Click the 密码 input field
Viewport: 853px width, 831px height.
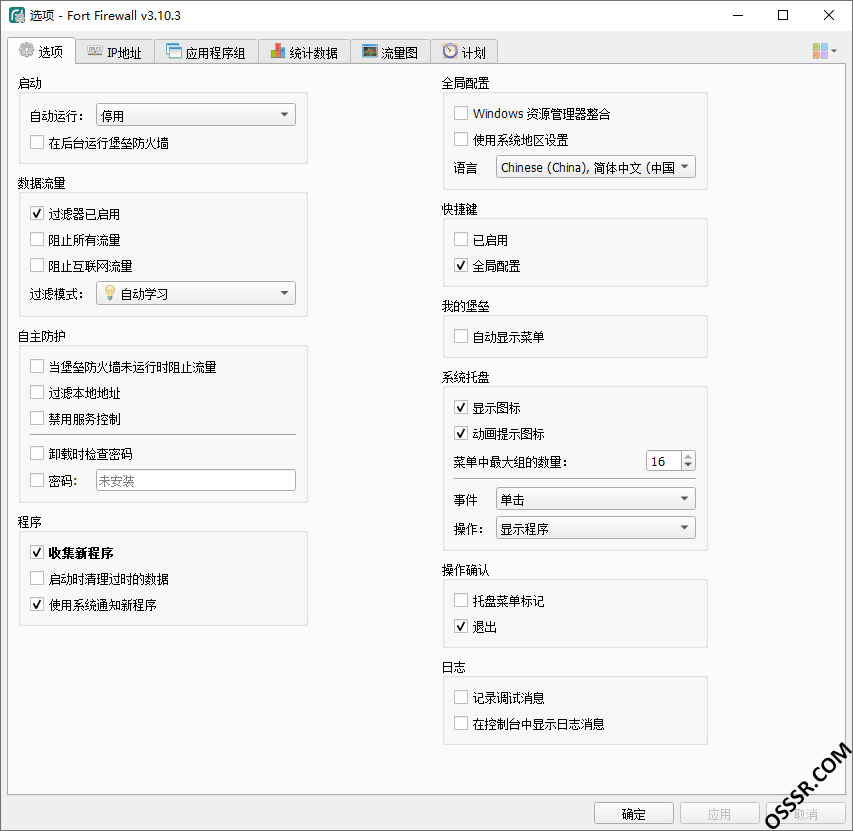(x=196, y=480)
